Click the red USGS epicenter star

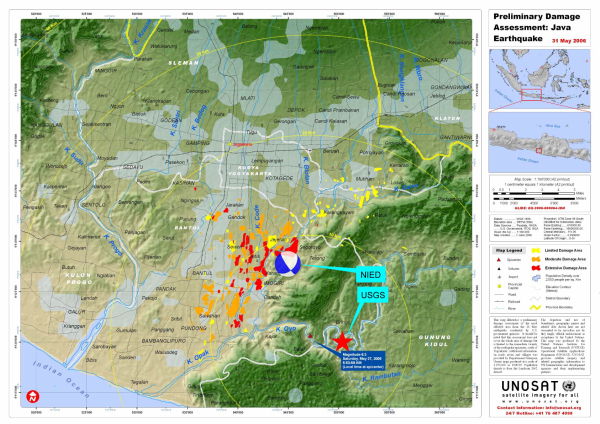pyautogui.click(x=342, y=341)
